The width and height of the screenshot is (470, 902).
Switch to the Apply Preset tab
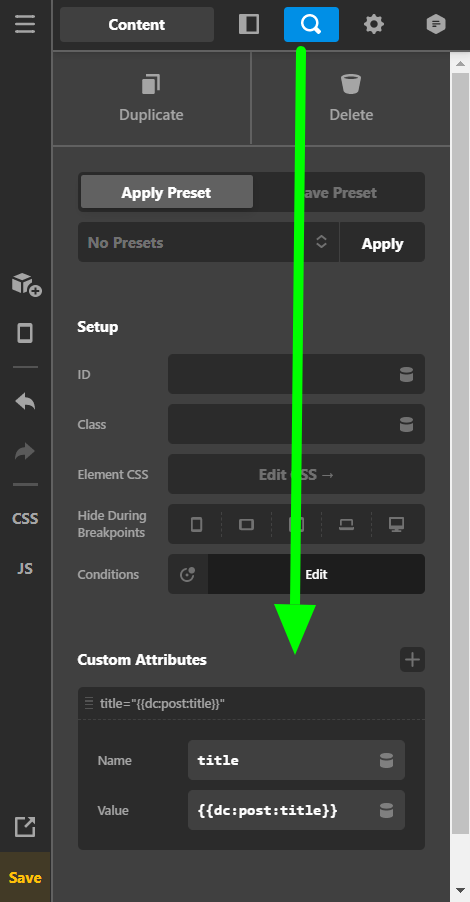(167, 192)
